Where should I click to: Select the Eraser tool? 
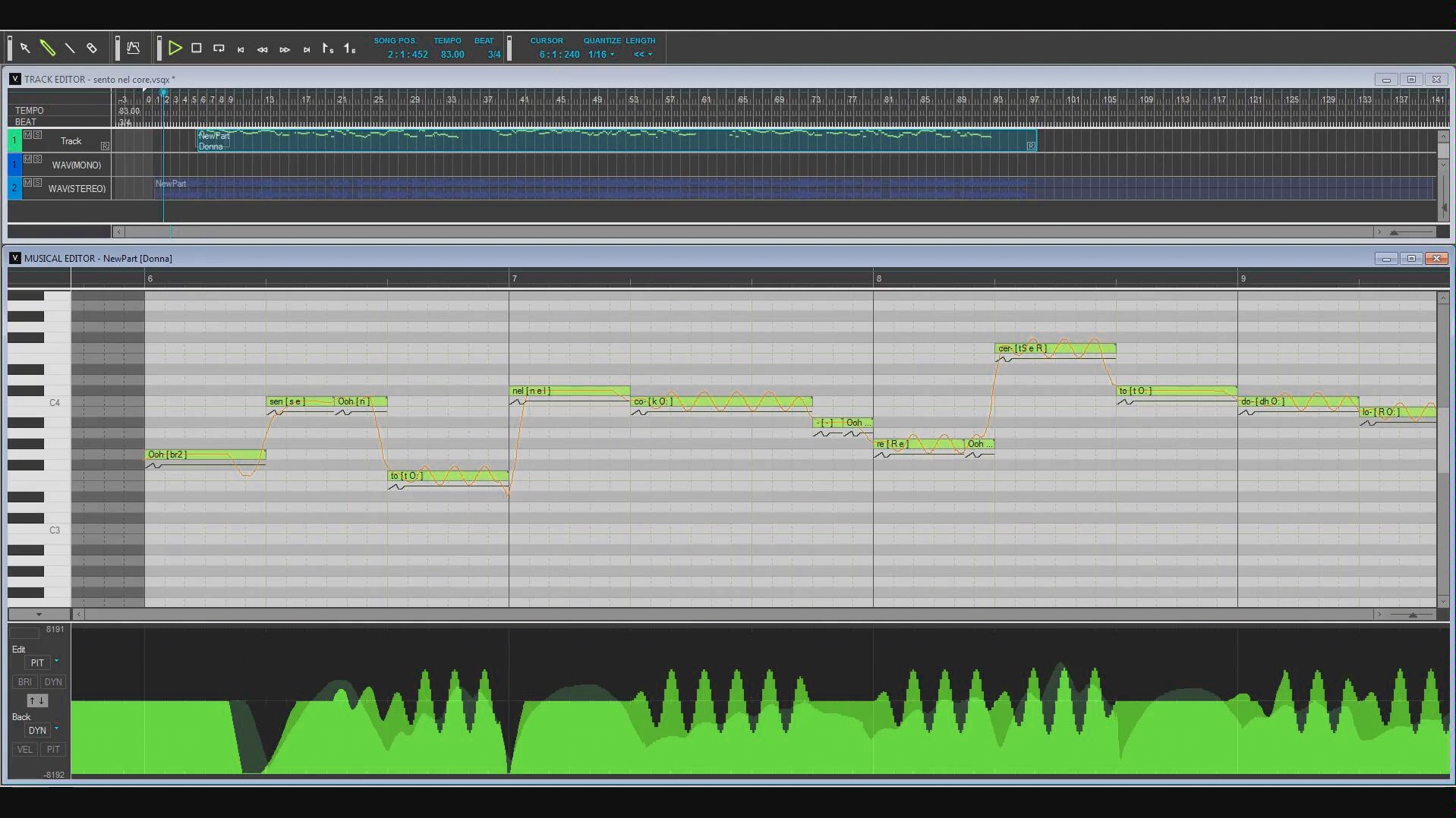(x=92, y=49)
